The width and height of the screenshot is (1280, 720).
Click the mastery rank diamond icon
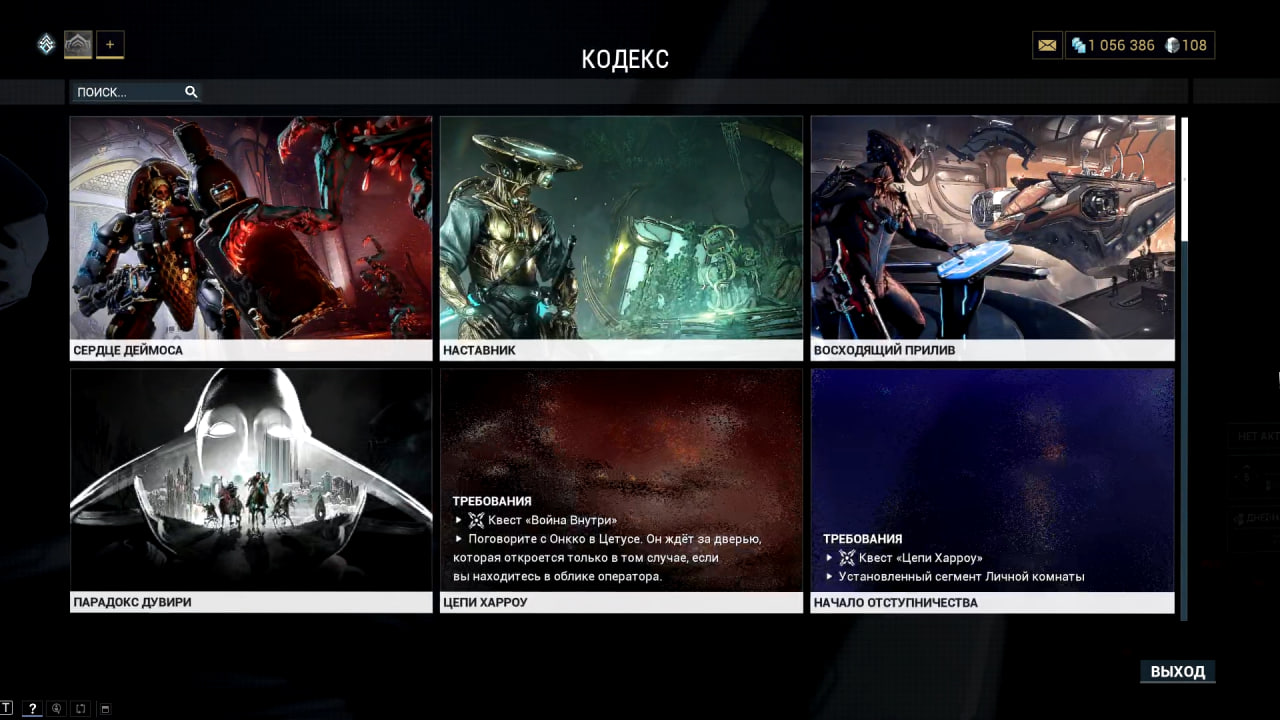[46, 44]
